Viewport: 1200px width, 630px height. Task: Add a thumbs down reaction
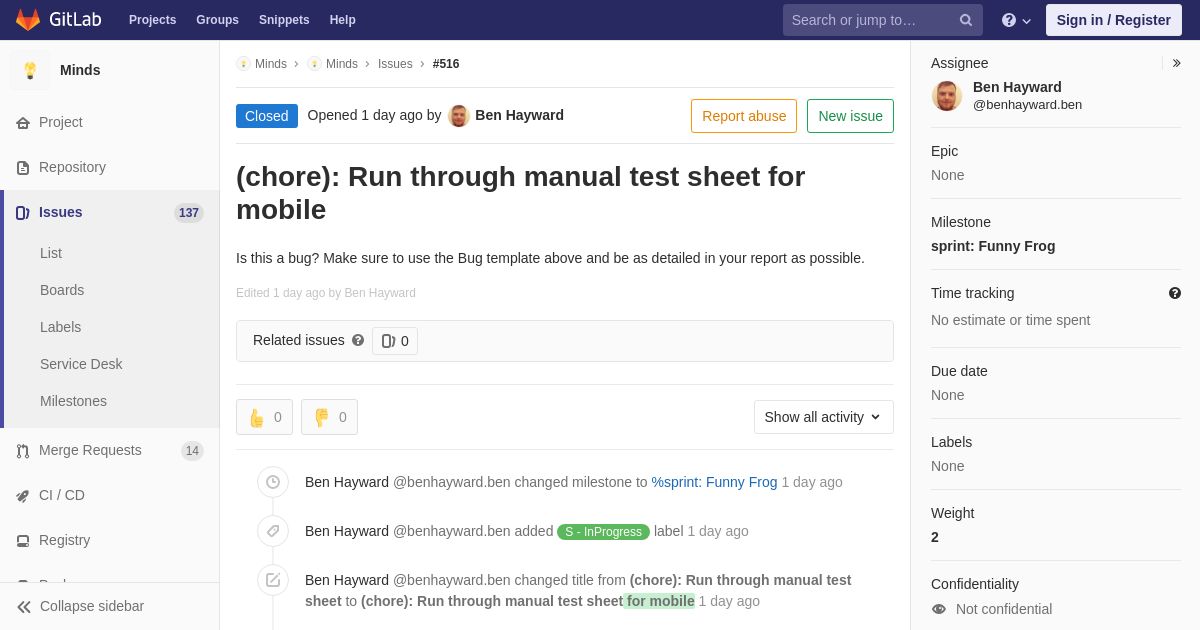(x=329, y=417)
